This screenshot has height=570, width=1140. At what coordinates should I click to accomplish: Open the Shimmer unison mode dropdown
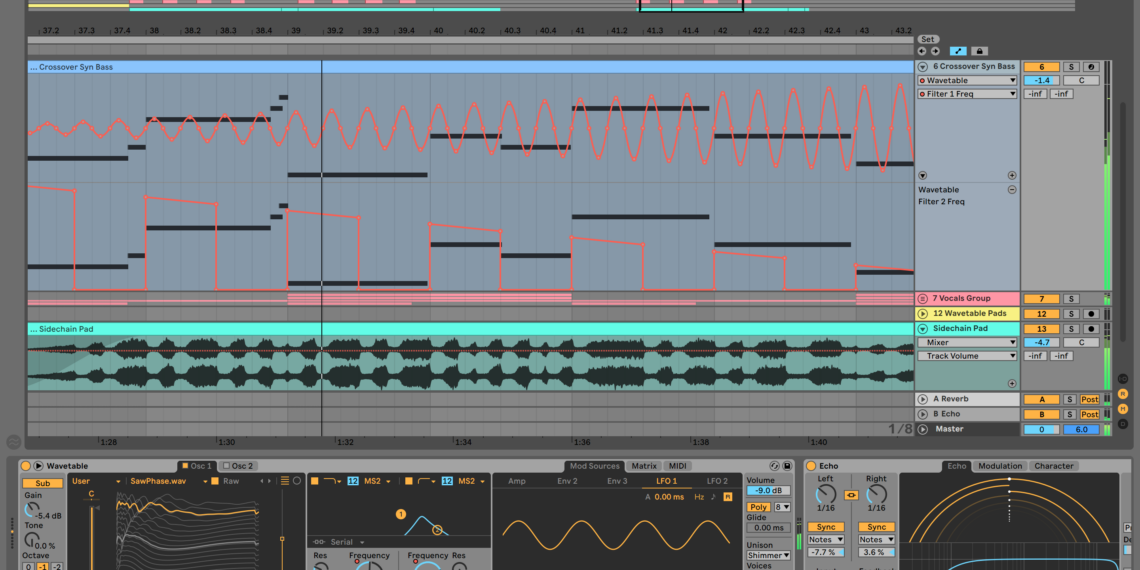(x=769, y=555)
